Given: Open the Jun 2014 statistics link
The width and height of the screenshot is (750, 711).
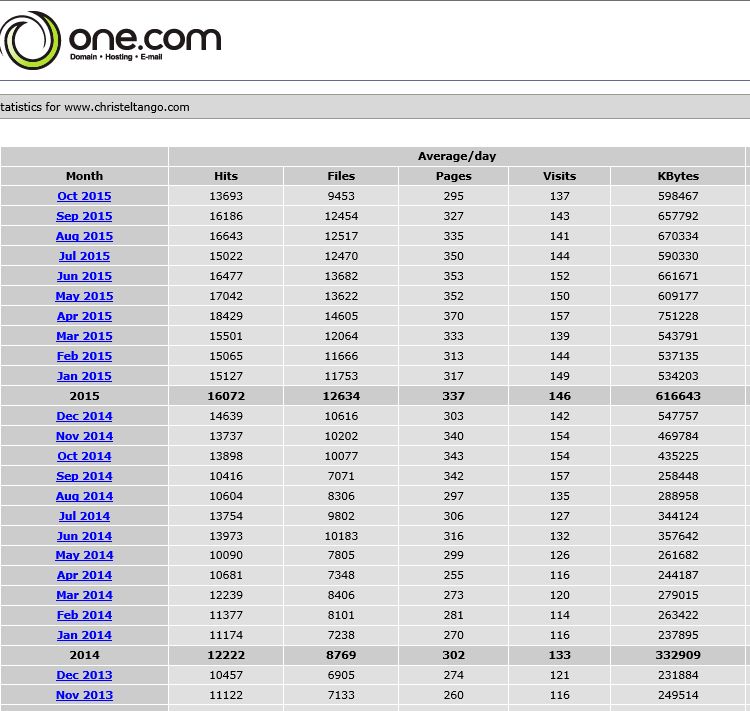Looking at the screenshot, I should (84, 536).
